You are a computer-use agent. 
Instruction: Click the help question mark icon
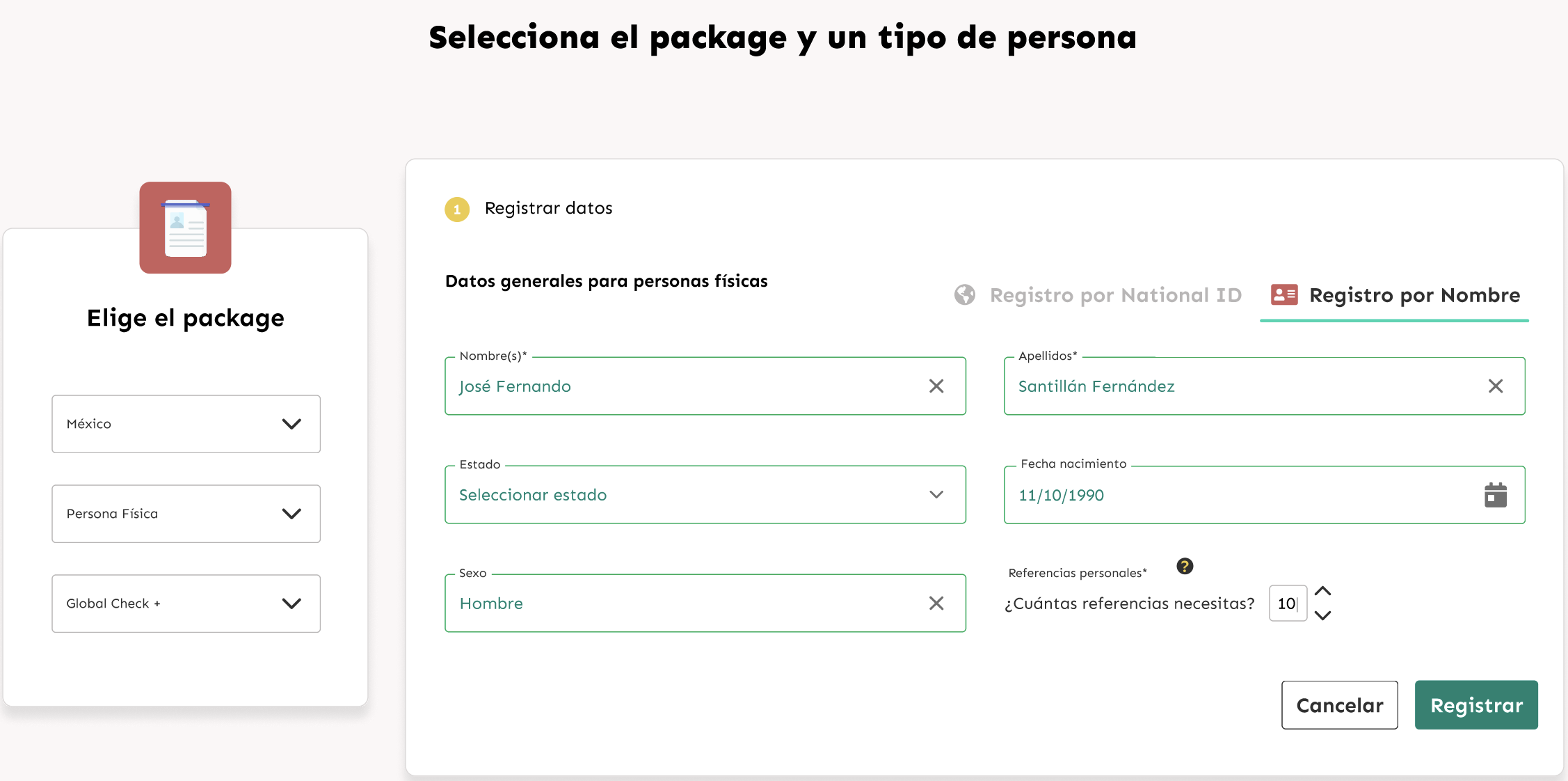click(1185, 567)
